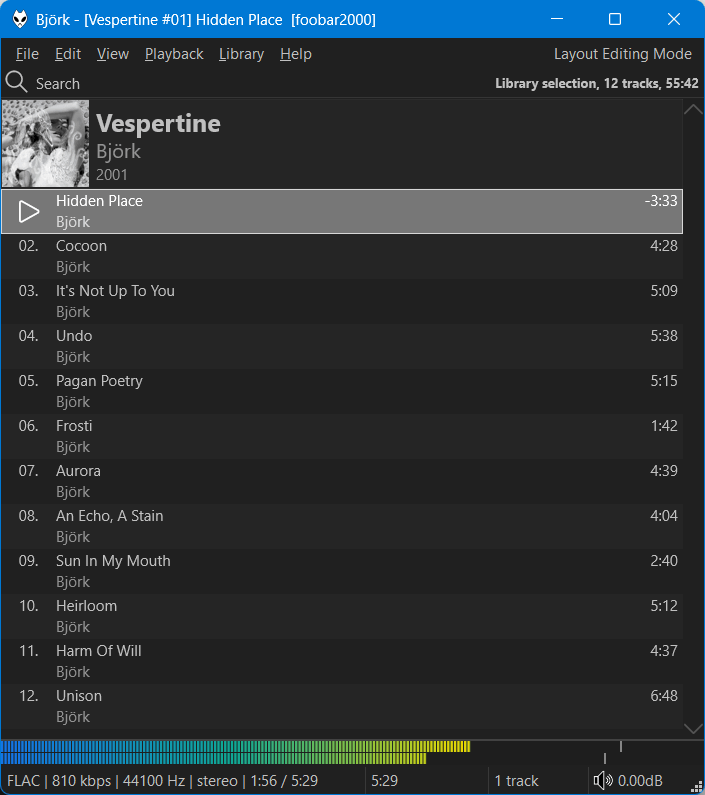Select the Unison track
The height and width of the screenshot is (795, 705).
[342, 706]
